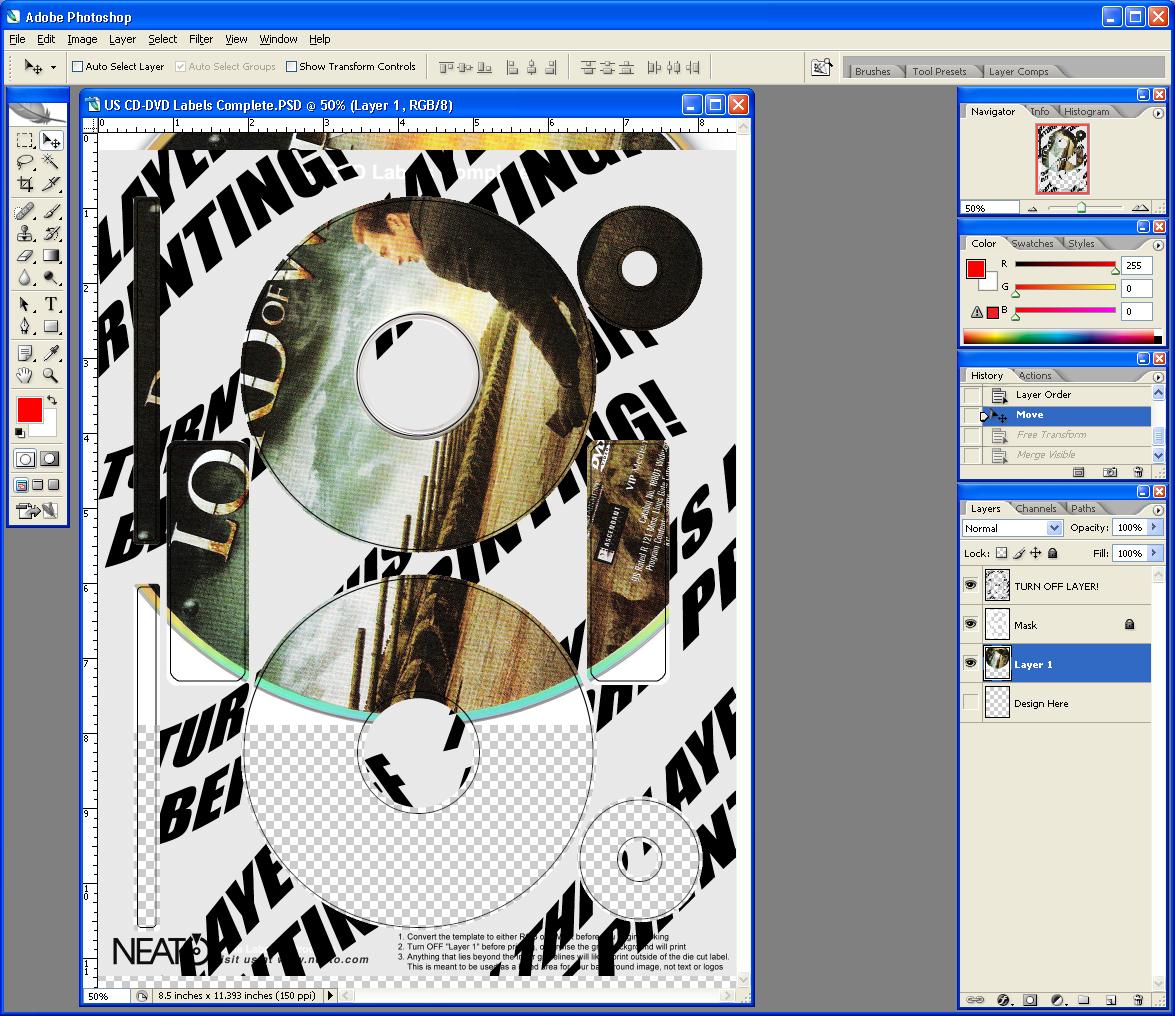Switch to Quick Mask mode
The height and width of the screenshot is (1016, 1175).
[50, 459]
